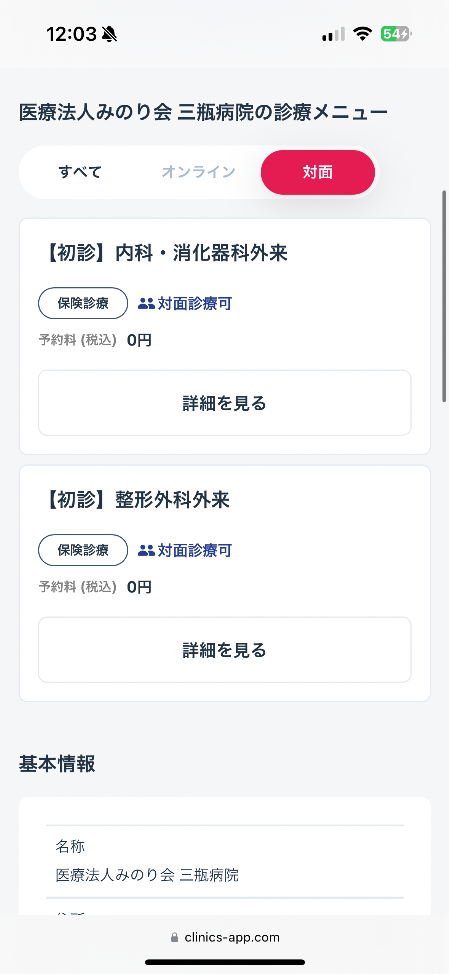Screen dimensions: 449x974
Task: Tap the clinics-app.com address bar
Action: (225, 937)
